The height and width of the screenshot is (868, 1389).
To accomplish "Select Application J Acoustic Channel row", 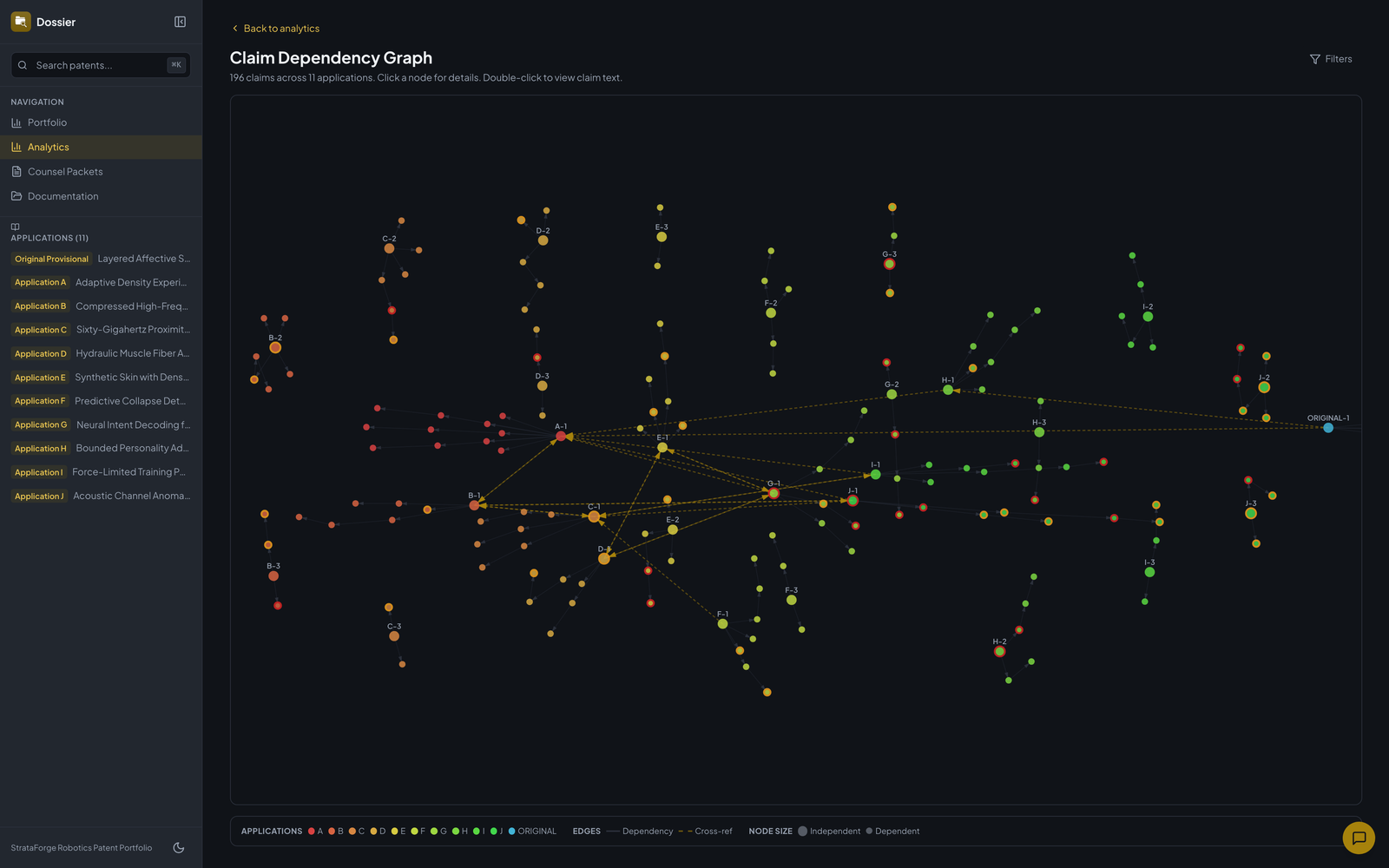I will click(x=101, y=496).
